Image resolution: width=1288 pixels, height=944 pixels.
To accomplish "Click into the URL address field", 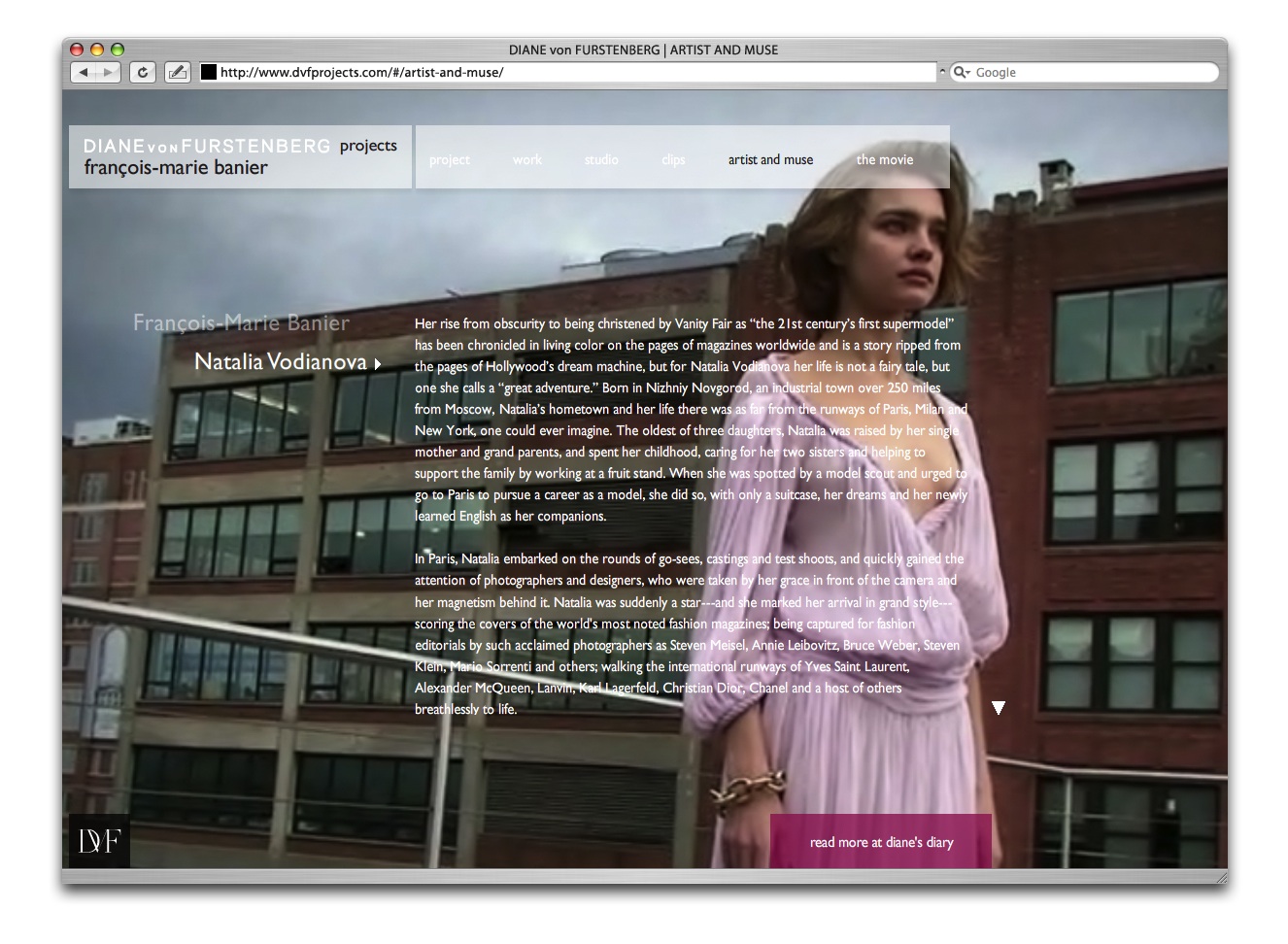I will [x=573, y=72].
